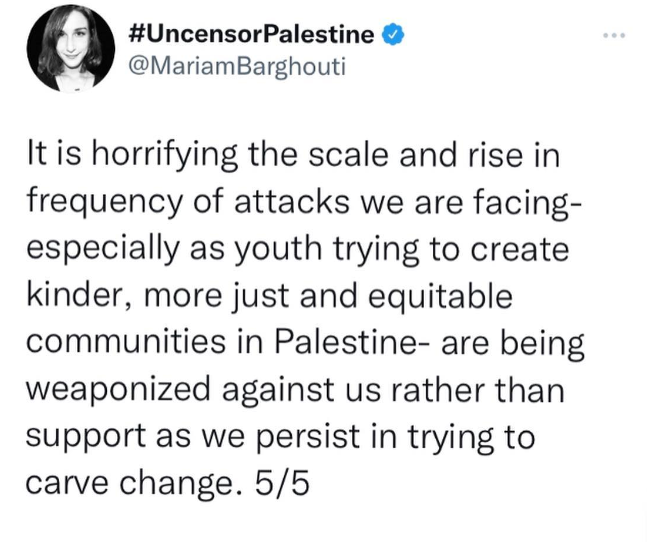Viewport: 647px width, 542px height.
Task: Click the word communities in tweet body
Action: coord(126,342)
